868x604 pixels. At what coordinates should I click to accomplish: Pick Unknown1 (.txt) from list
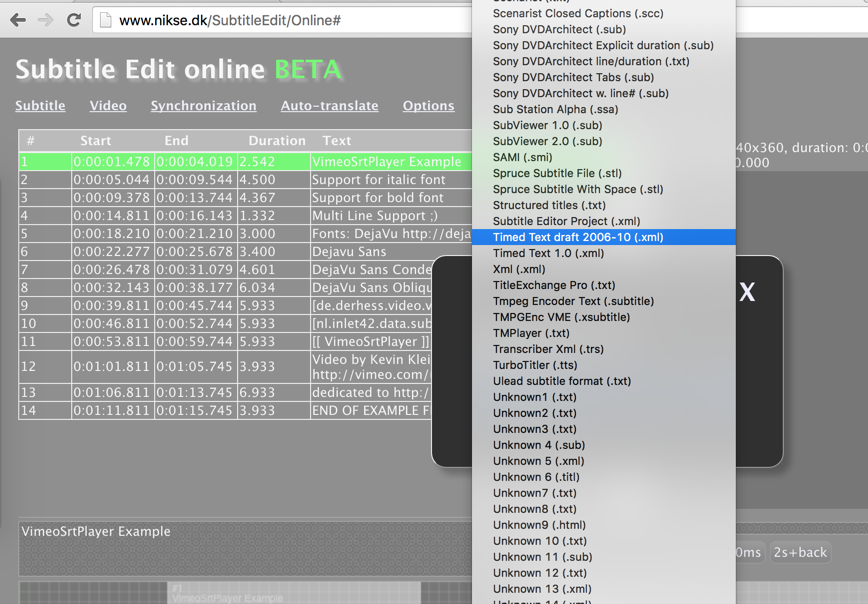point(604,397)
